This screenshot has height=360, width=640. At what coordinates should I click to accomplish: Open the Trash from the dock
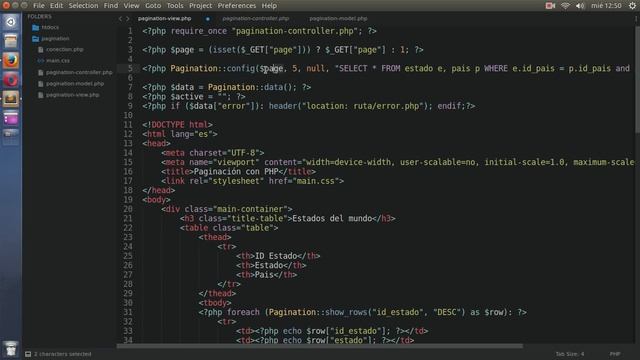click(11, 348)
